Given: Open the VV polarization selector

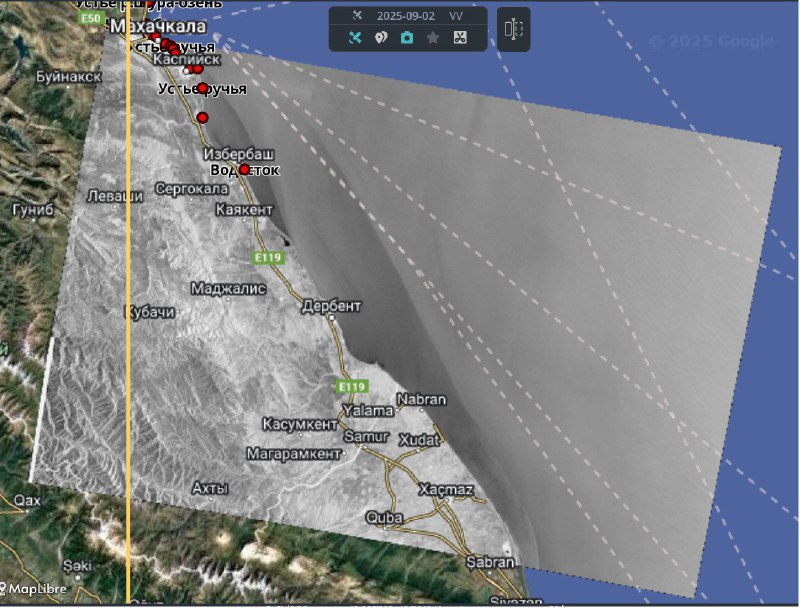Looking at the screenshot, I should point(456,16).
